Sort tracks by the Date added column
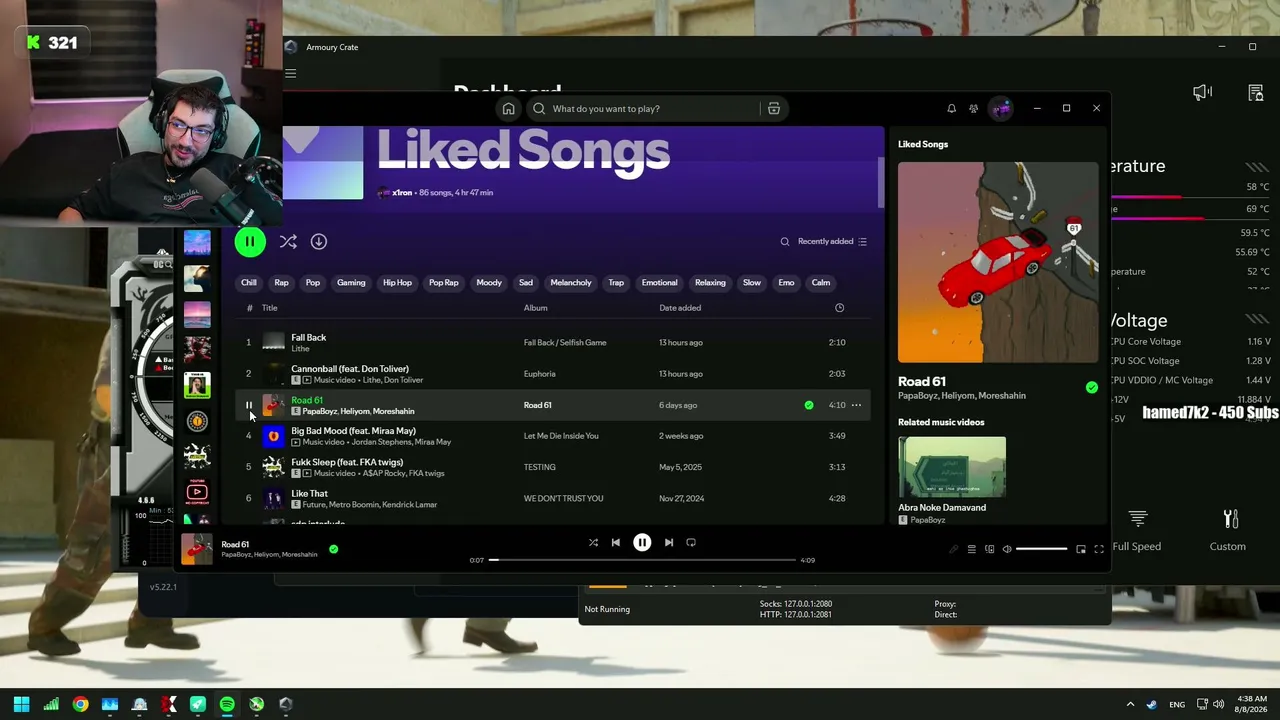Image resolution: width=1280 pixels, height=720 pixels. 680,308
